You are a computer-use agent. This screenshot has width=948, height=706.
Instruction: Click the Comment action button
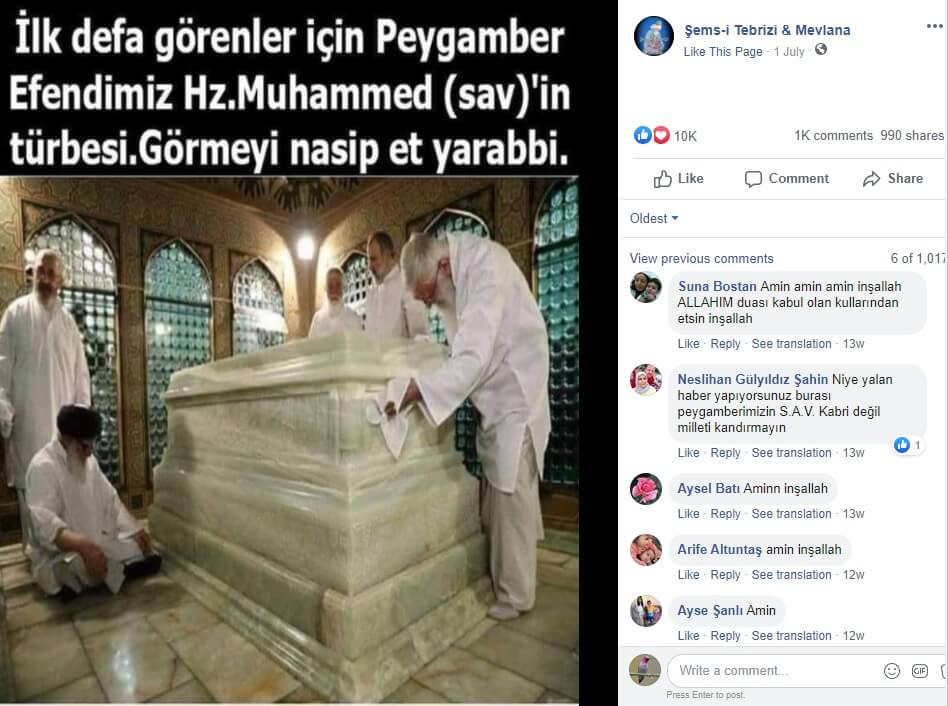coord(787,178)
